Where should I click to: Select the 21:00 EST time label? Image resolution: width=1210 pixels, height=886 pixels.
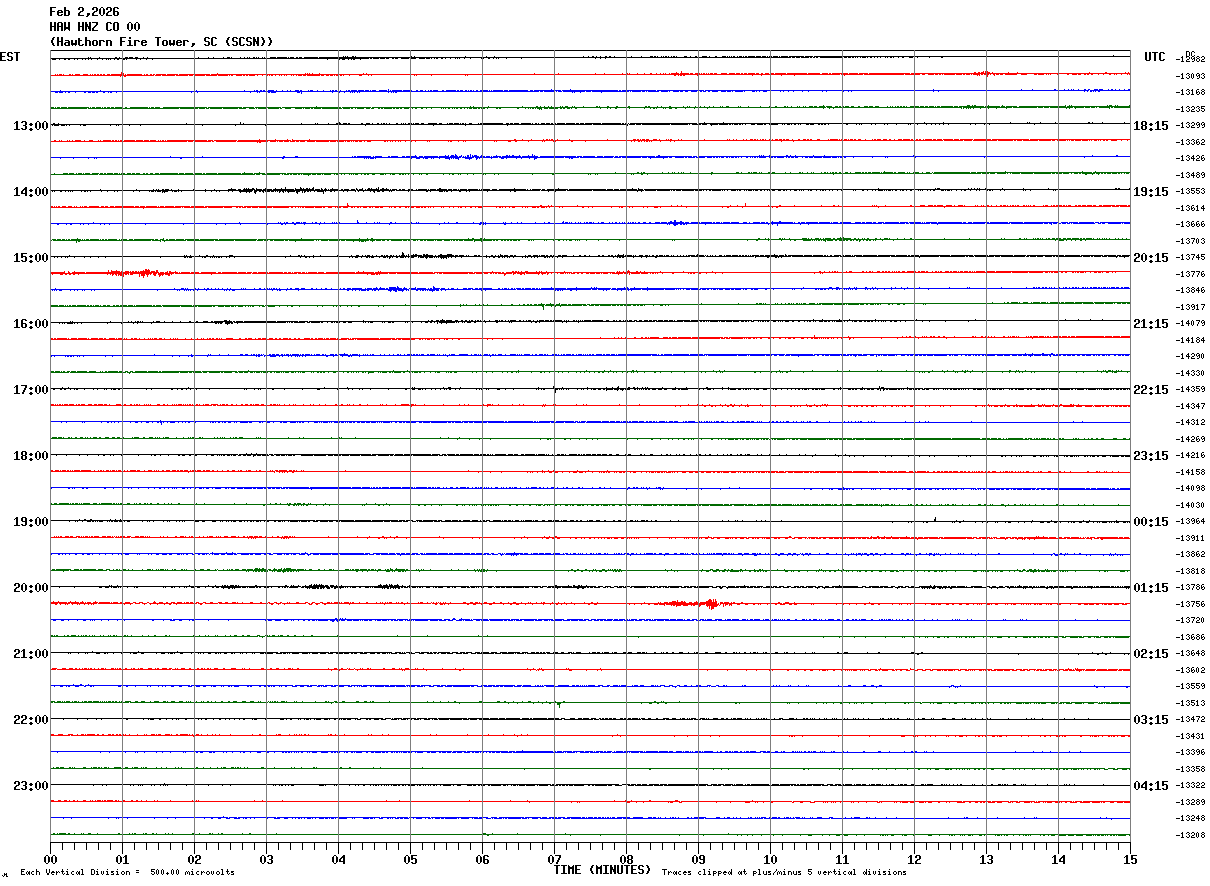30,653
